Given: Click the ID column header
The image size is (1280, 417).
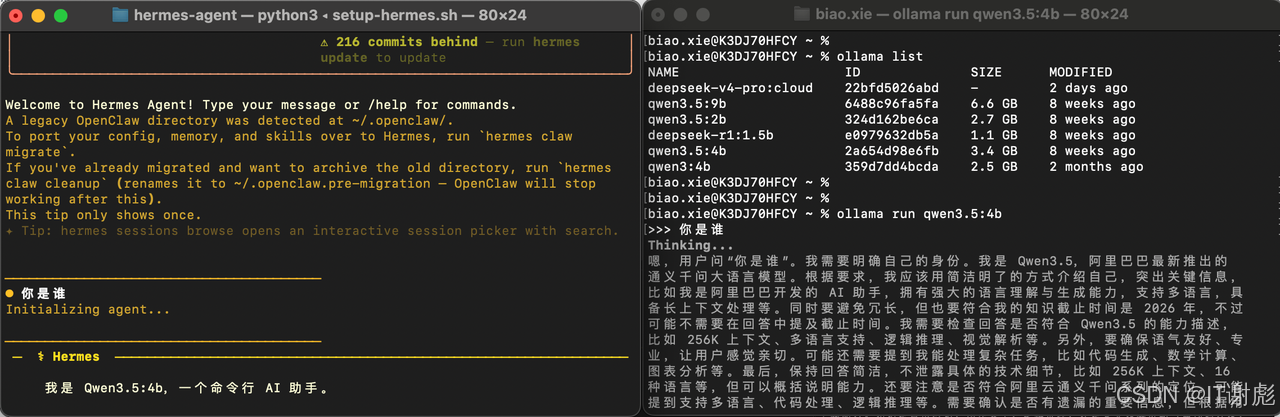Looking at the screenshot, I should [852, 72].
